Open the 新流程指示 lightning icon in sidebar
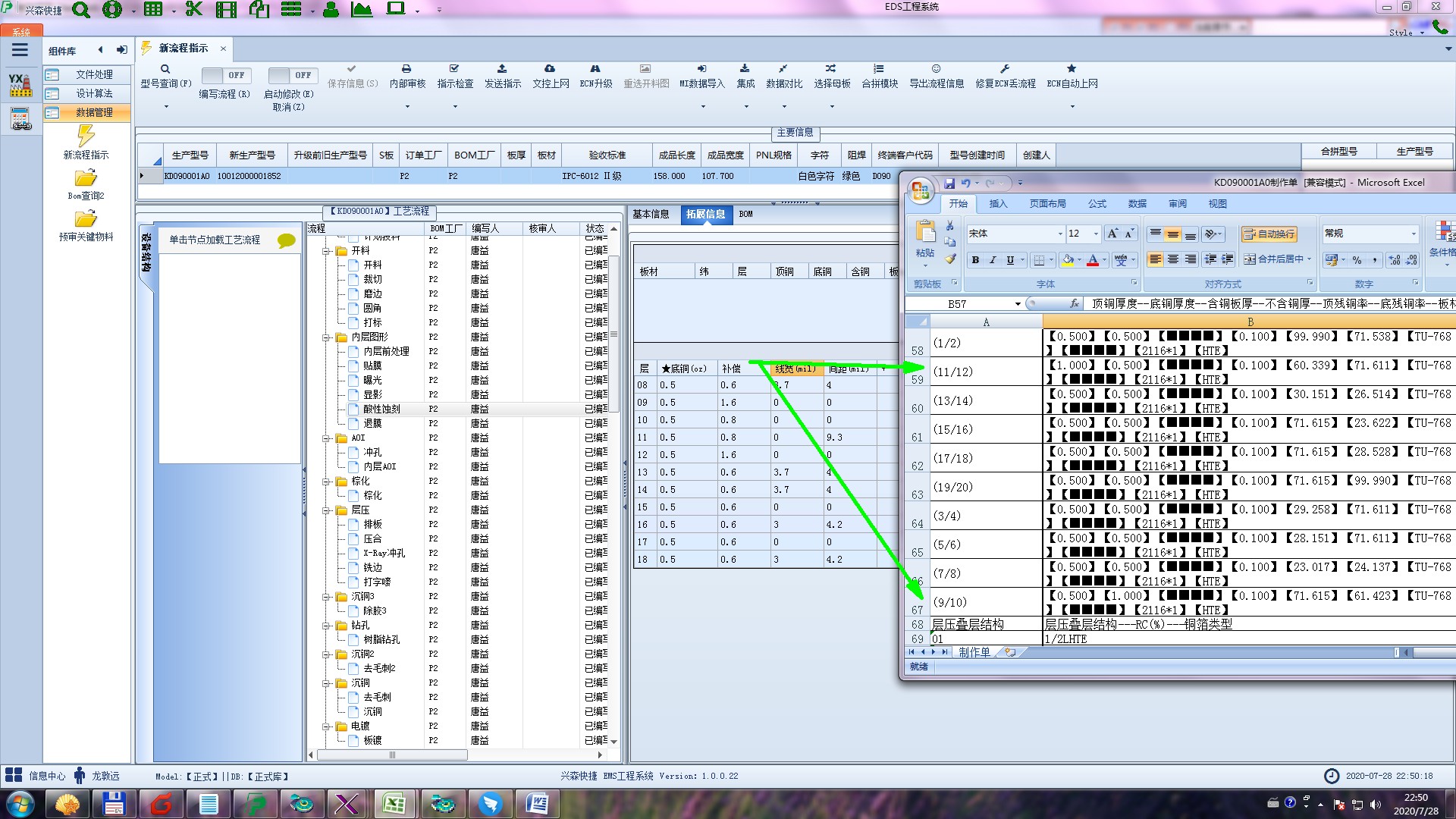Image resolution: width=1456 pixels, height=819 pixels. click(x=86, y=136)
